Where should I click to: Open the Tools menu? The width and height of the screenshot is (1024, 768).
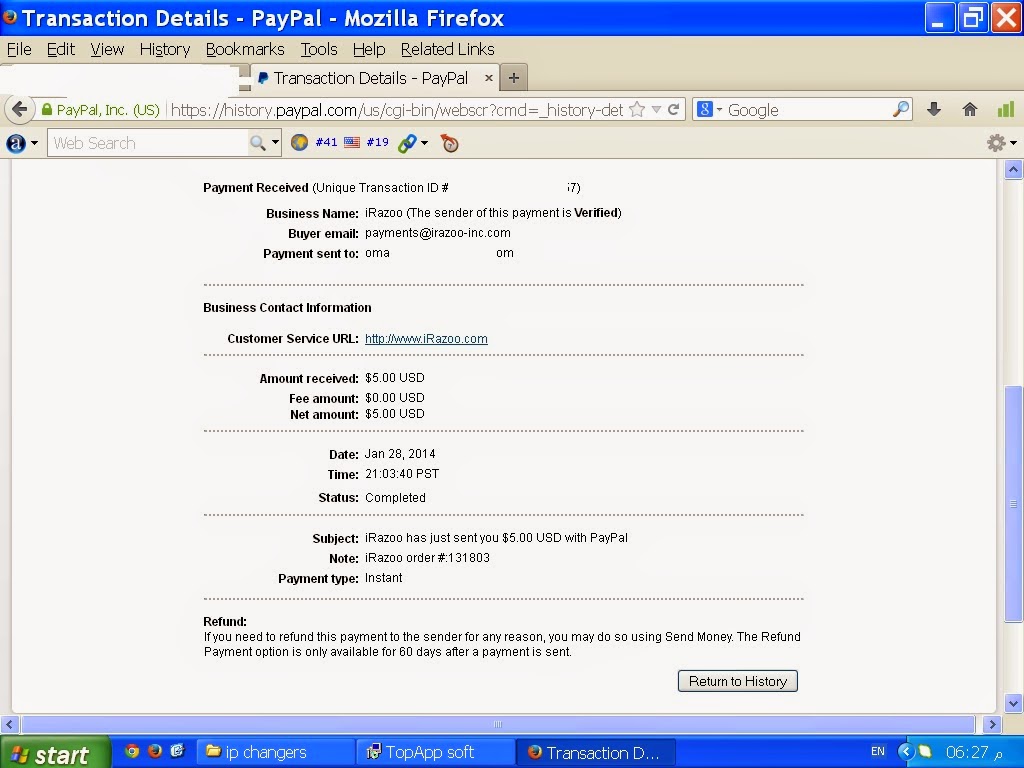point(319,50)
